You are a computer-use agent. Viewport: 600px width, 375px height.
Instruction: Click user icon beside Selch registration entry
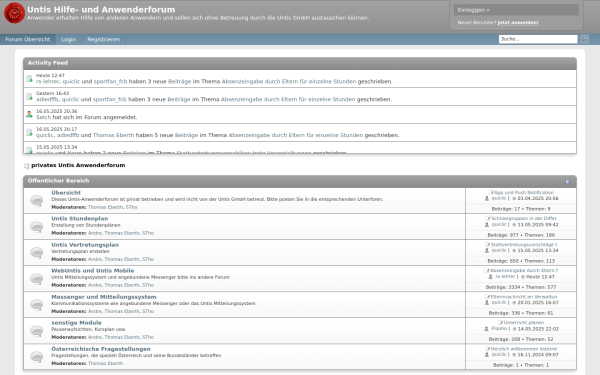[29, 114]
